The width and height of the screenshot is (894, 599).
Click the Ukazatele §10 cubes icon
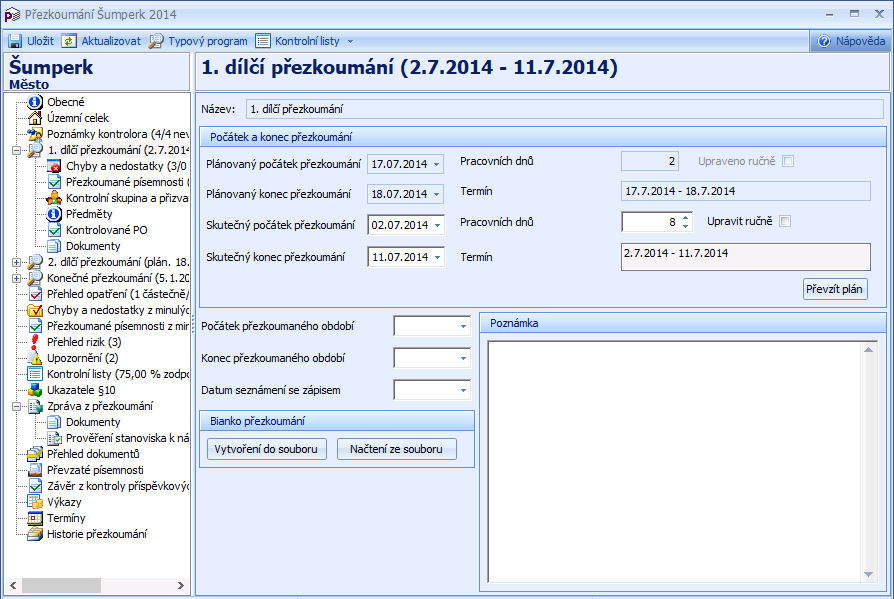[35, 390]
